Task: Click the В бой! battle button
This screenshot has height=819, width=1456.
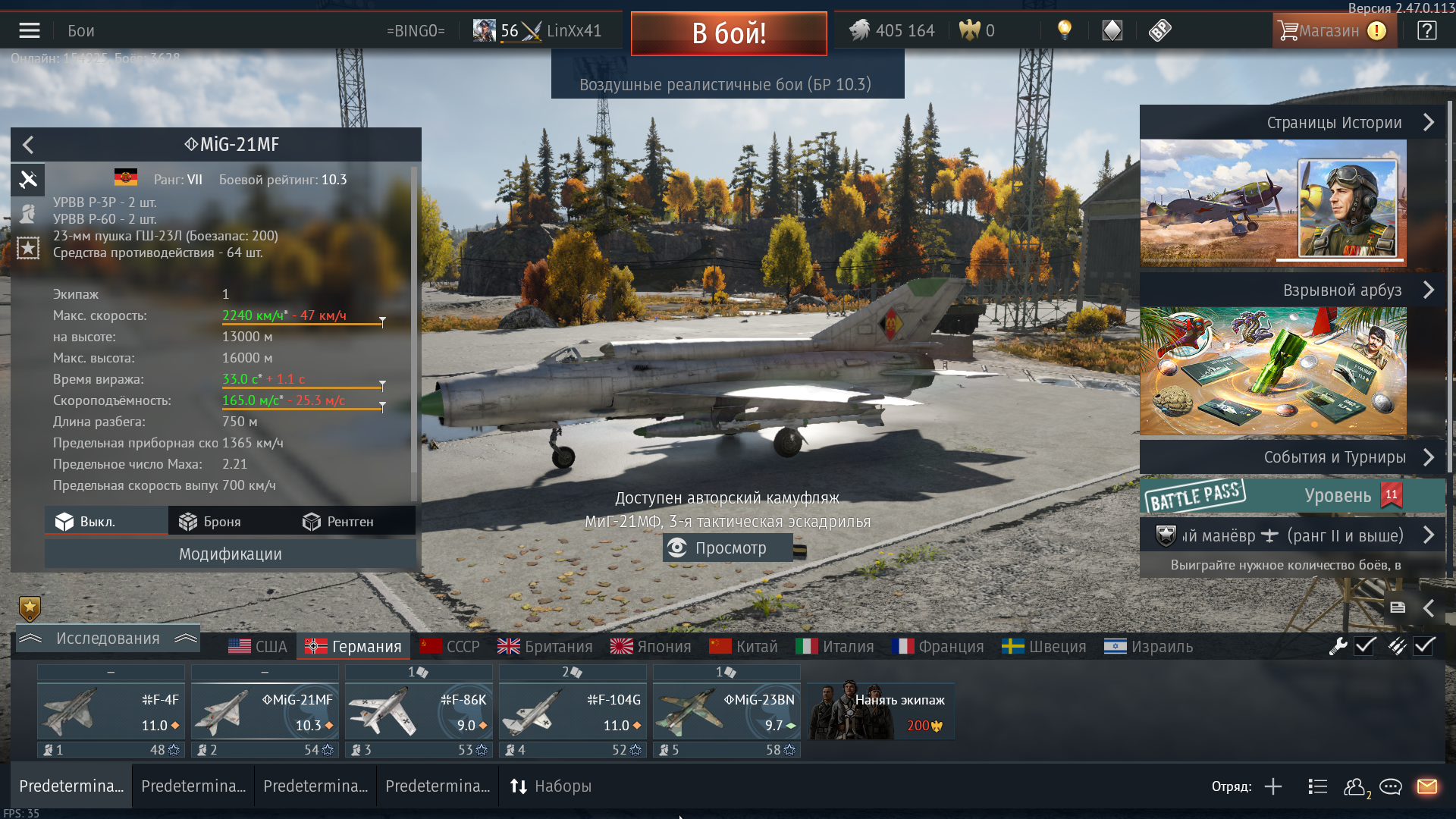Action: (x=729, y=33)
